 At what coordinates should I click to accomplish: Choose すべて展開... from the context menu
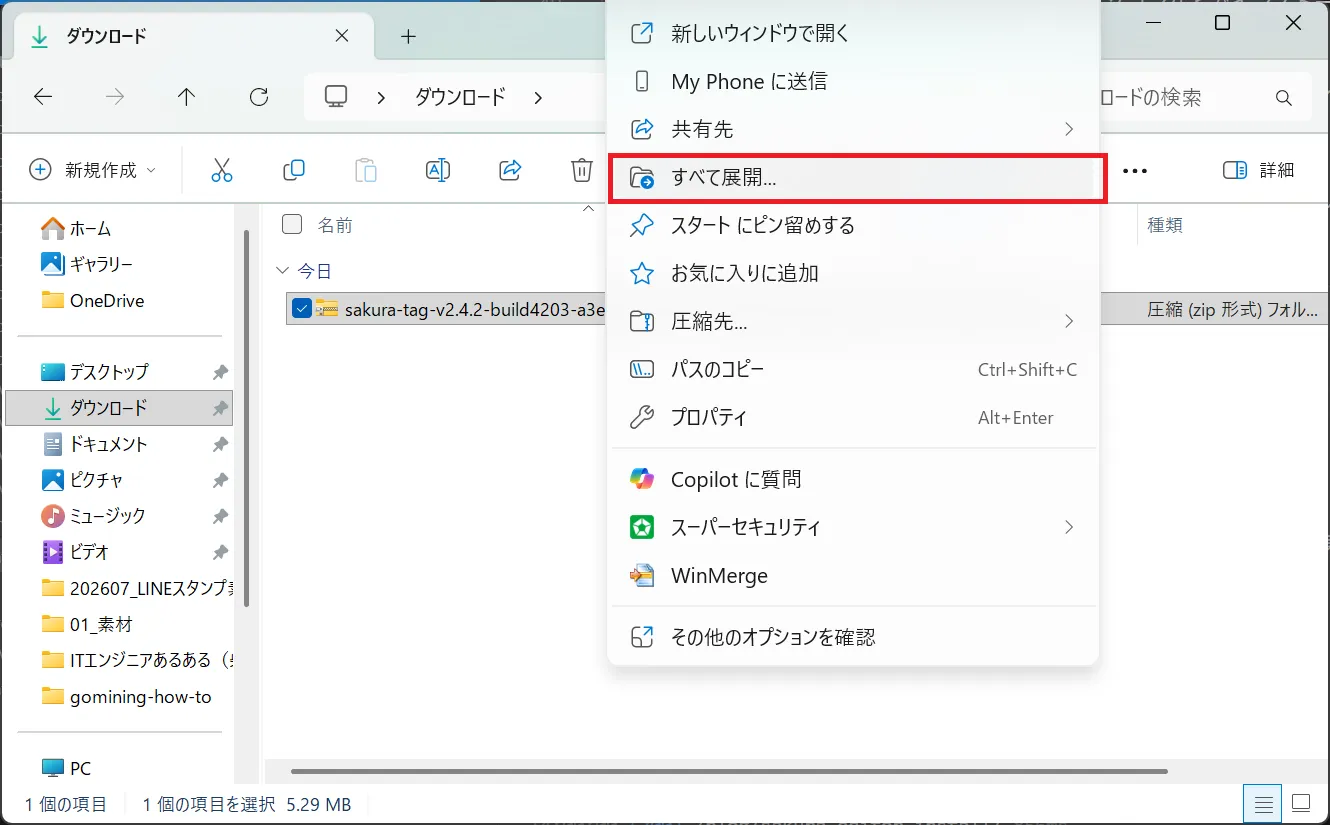click(x=853, y=179)
